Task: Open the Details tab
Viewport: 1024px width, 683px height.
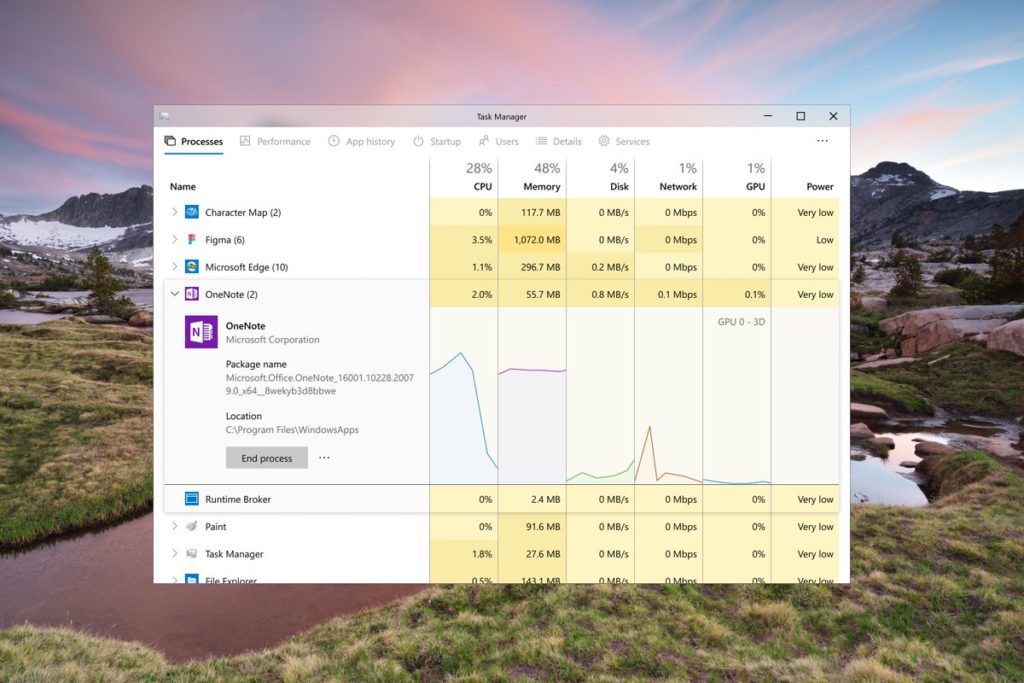Action: point(558,141)
